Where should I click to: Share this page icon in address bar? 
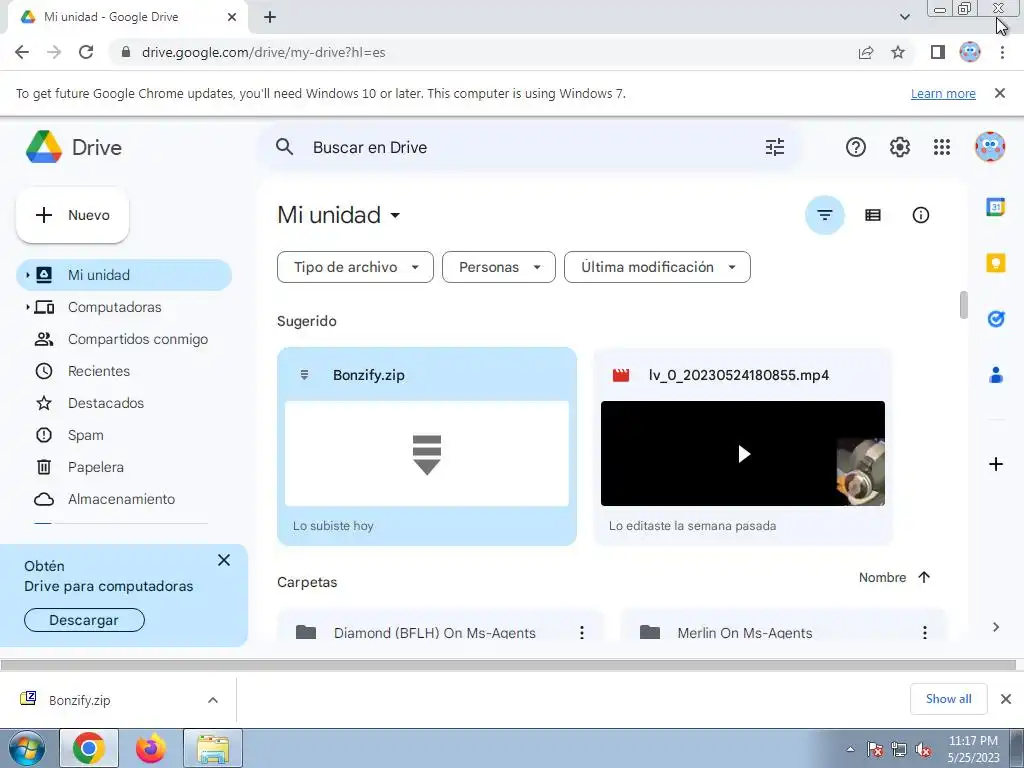[866, 52]
